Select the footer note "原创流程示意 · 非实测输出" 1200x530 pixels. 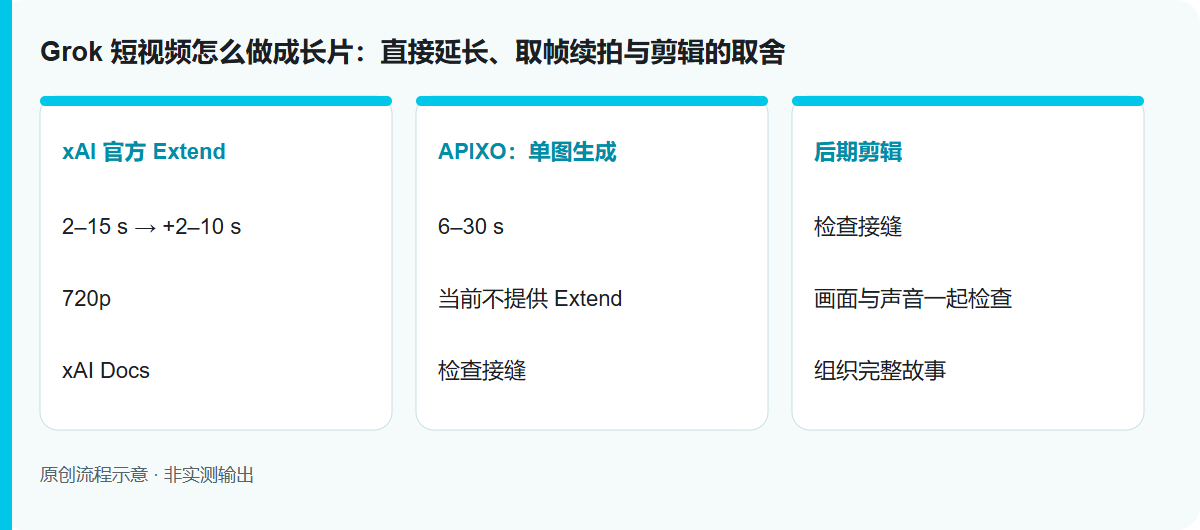coord(147,475)
